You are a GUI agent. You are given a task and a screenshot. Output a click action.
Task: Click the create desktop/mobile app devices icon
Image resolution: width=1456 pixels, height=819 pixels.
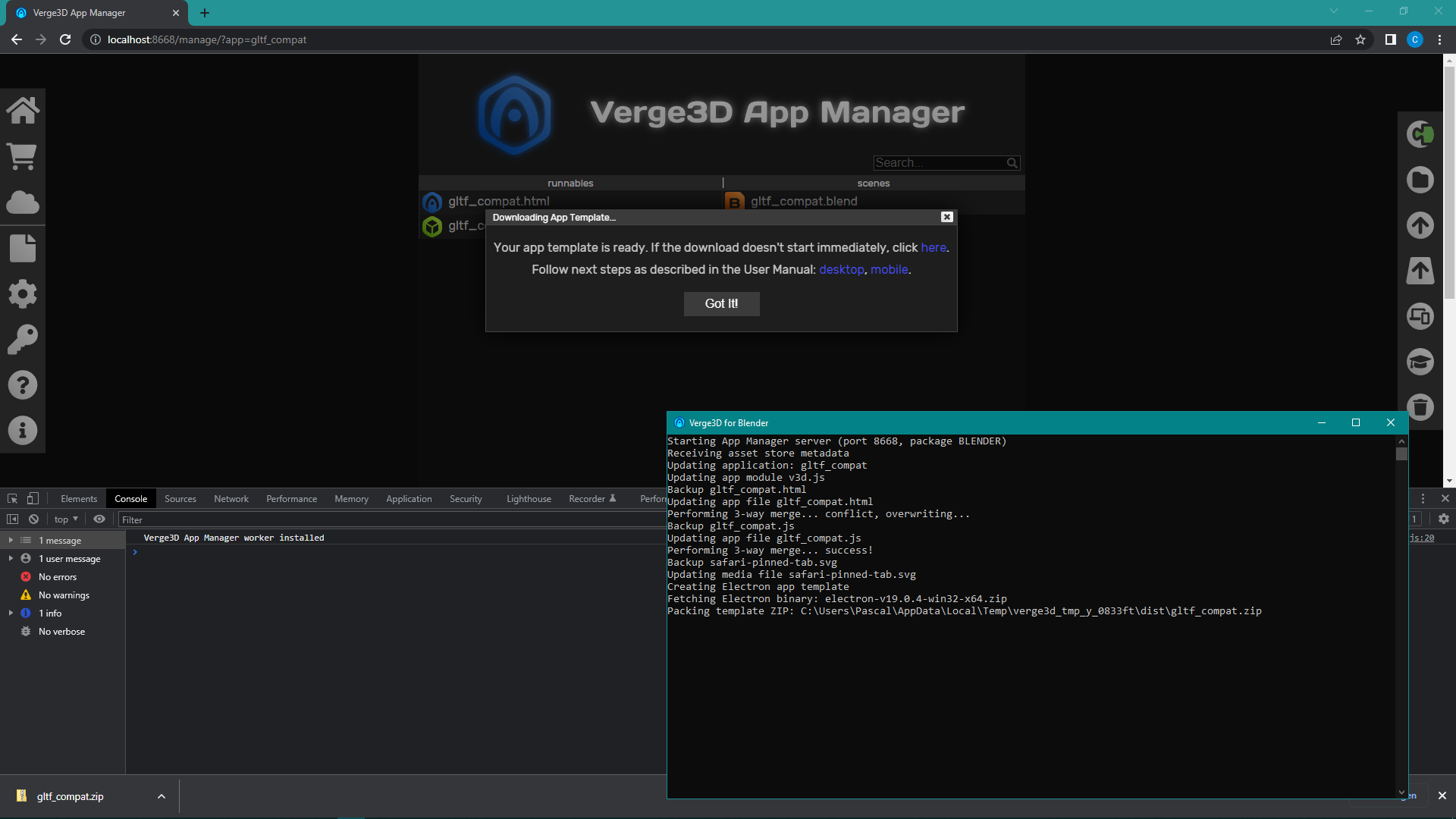[1420, 316]
